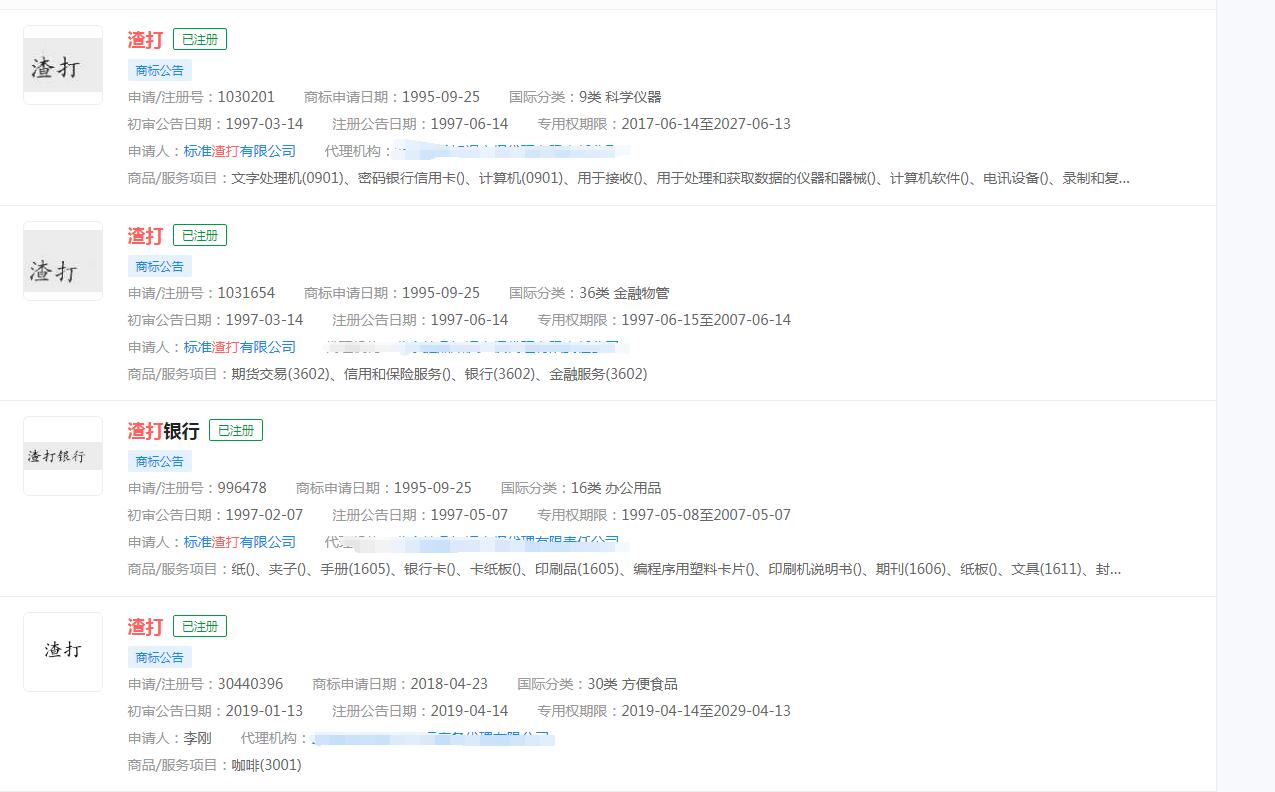Select classification 30类 方便食品
This screenshot has height=792, width=1275.
coord(632,684)
